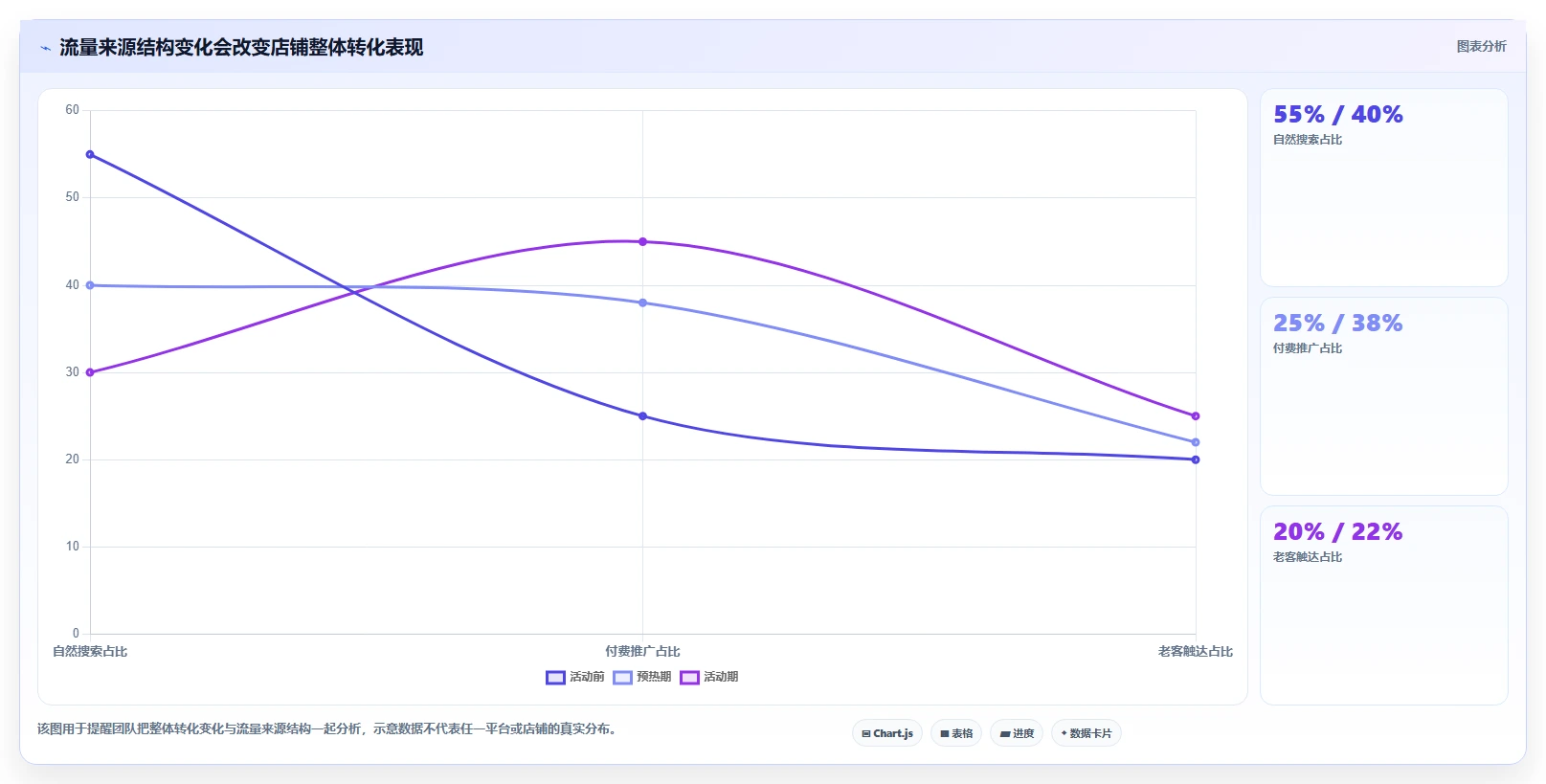Select the 进度 chip
The height and width of the screenshot is (784, 1546).
[1017, 733]
